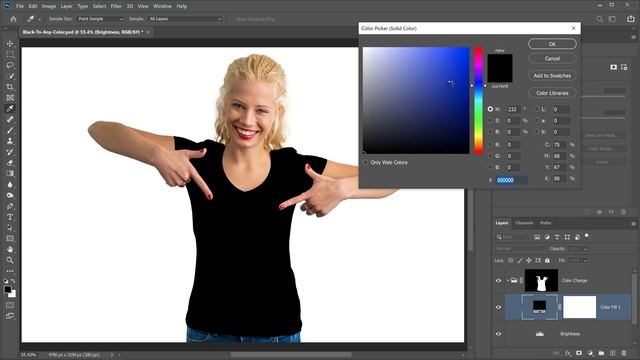Screen dimensions: 640x360
Task: Select the Crop tool
Action: point(10,87)
